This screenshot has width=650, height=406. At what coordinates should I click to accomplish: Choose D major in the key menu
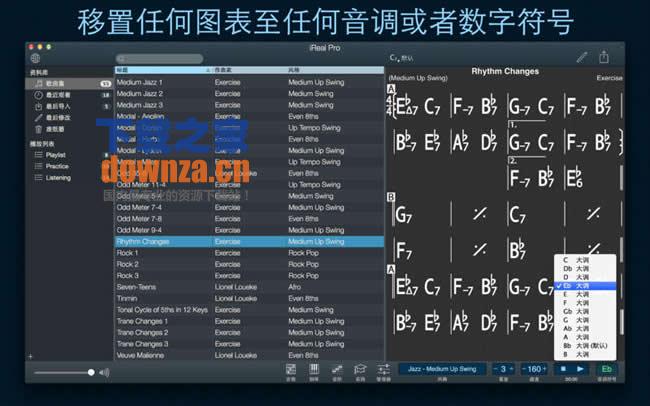tap(585, 277)
